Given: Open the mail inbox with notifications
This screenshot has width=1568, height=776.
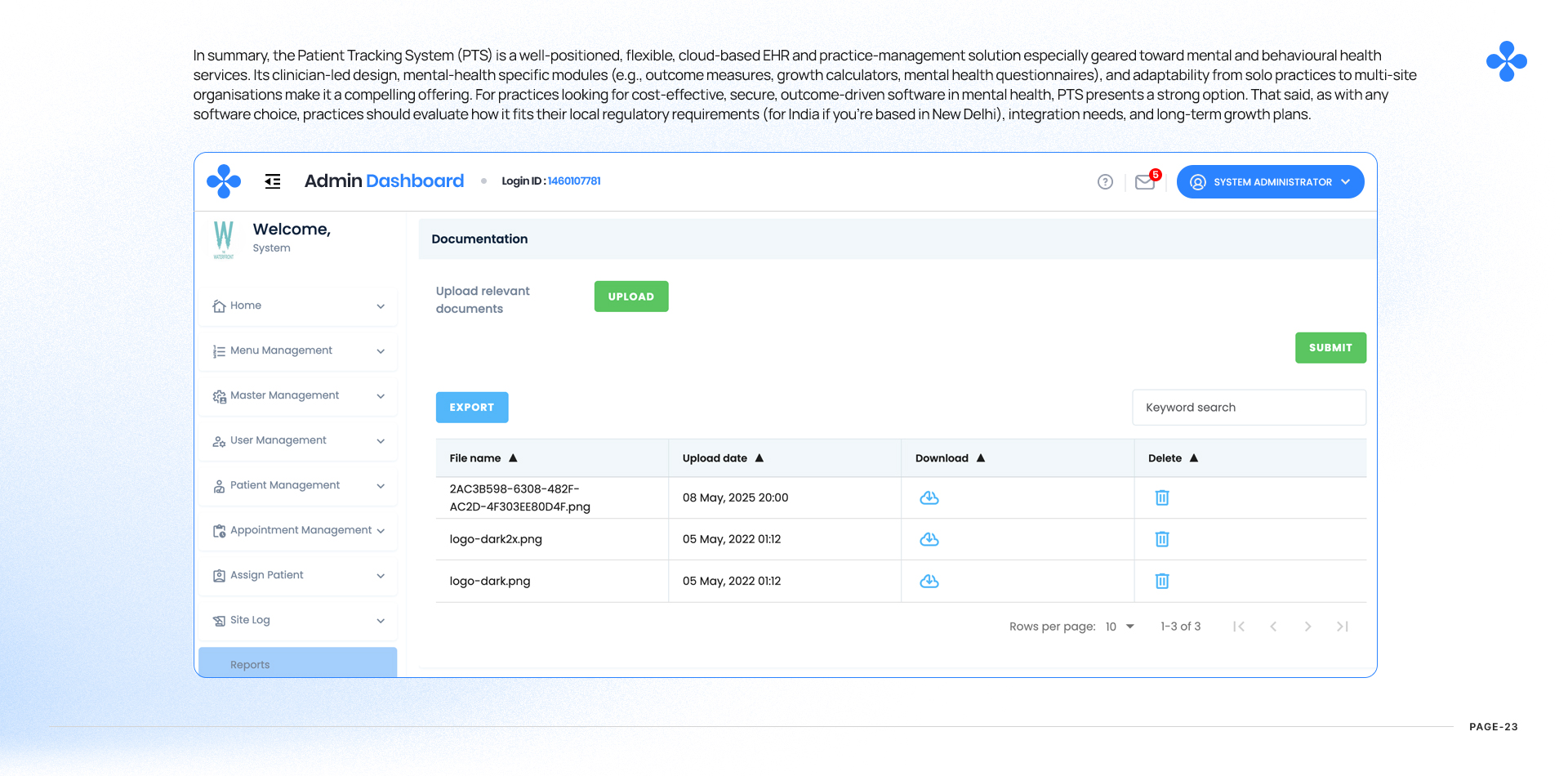Looking at the screenshot, I should (1145, 182).
